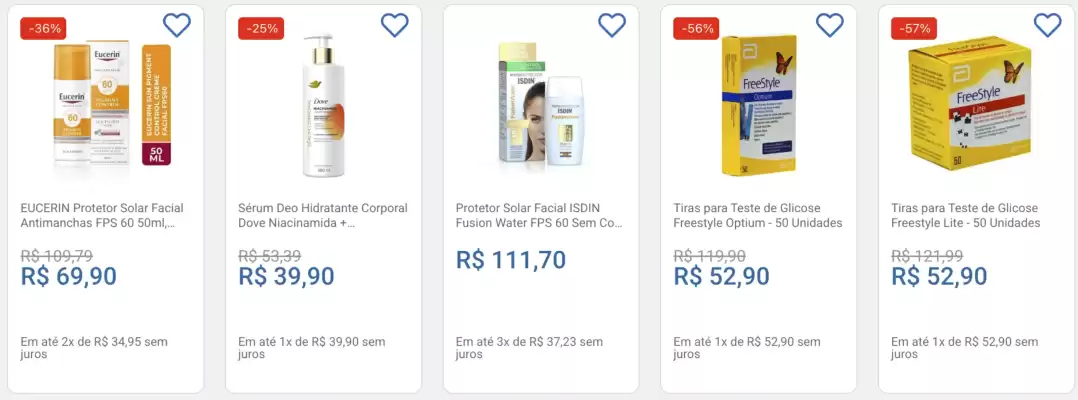Click heart icon on Freestyle Lite card
This screenshot has height=400, width=1078.
pyautogui.click(x=1047, y=25)
